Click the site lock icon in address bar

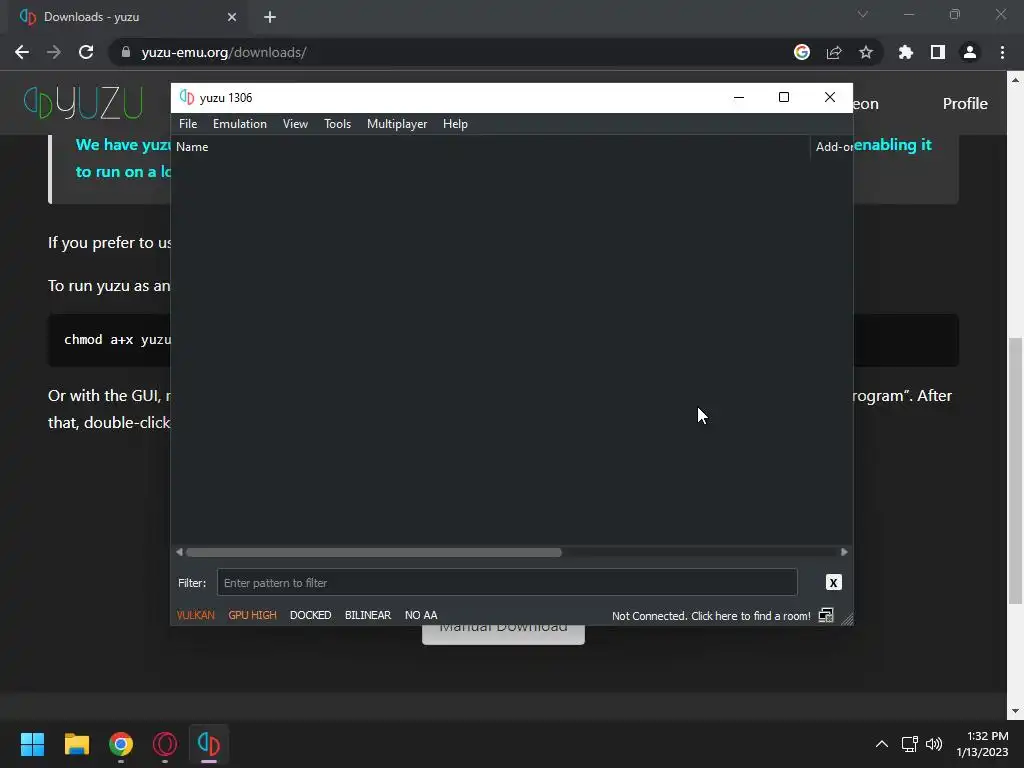point(126,52)
